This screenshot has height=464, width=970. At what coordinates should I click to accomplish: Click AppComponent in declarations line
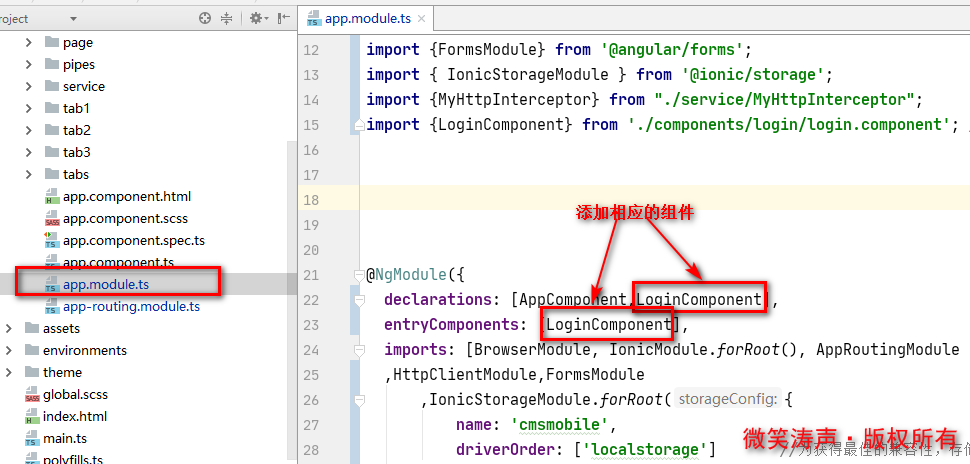(x=573, y=300)
